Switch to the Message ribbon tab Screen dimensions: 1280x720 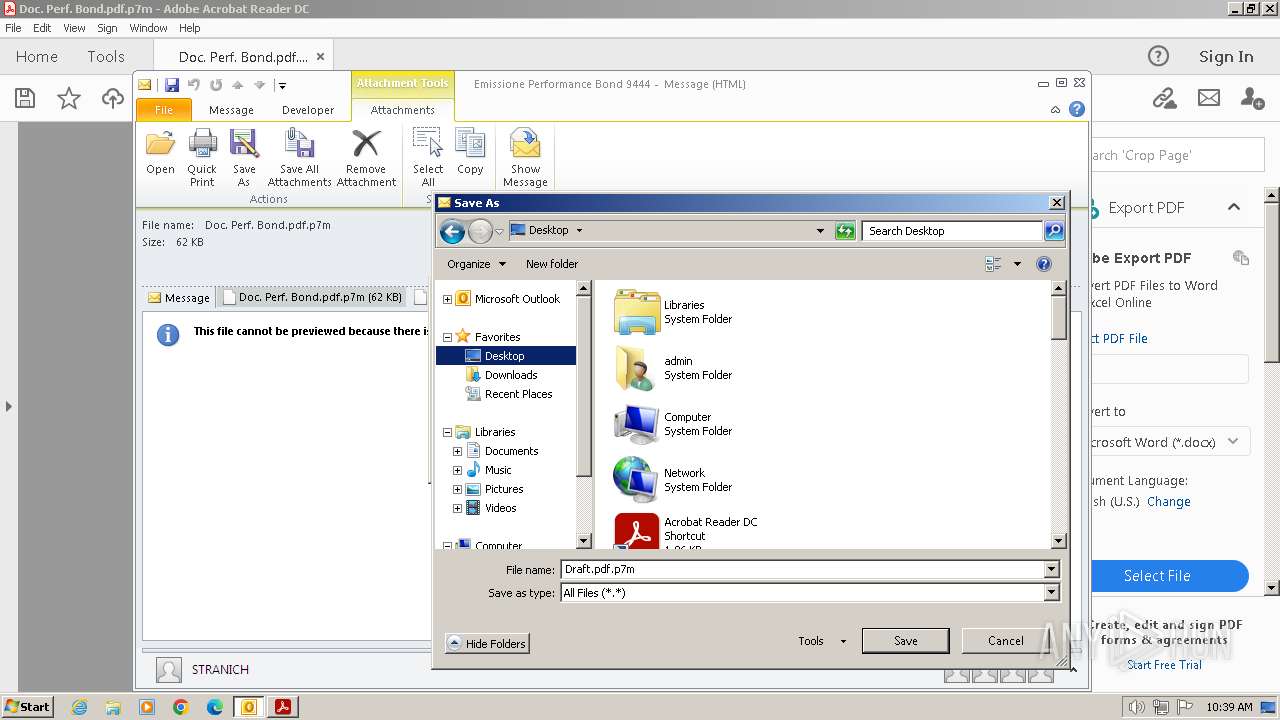231,110
